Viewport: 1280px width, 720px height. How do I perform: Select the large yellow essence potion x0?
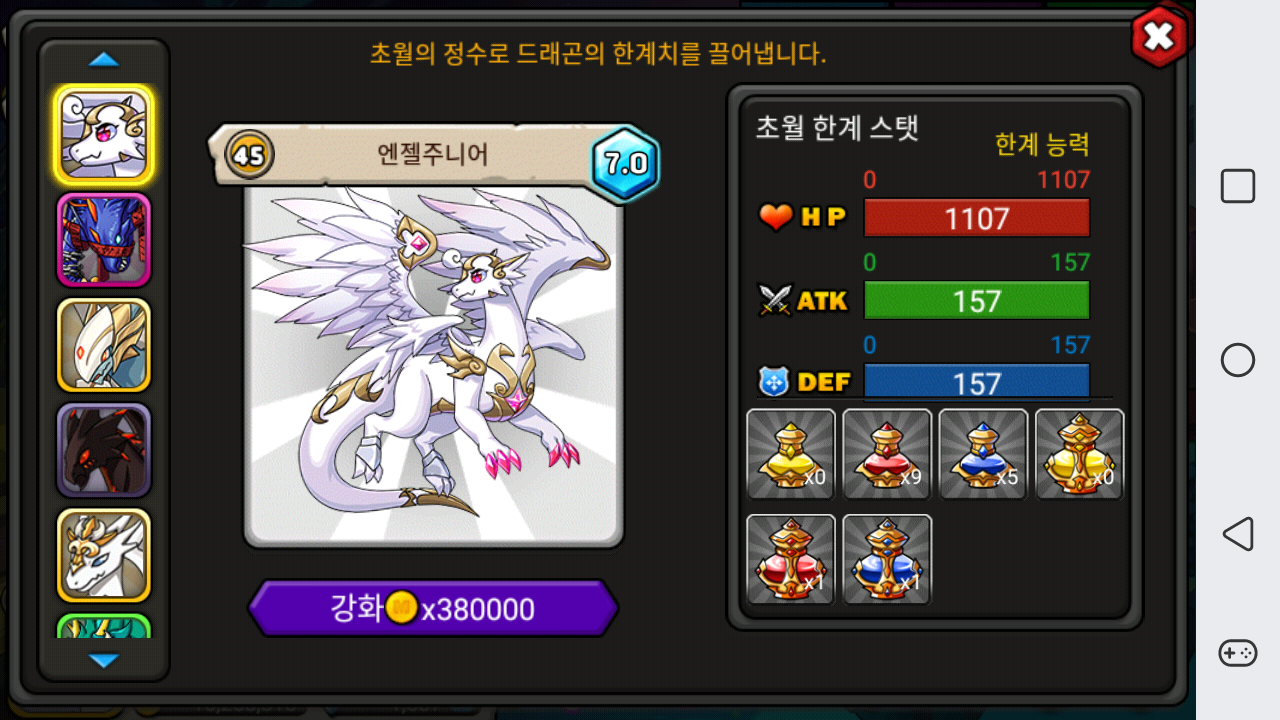1079,454
